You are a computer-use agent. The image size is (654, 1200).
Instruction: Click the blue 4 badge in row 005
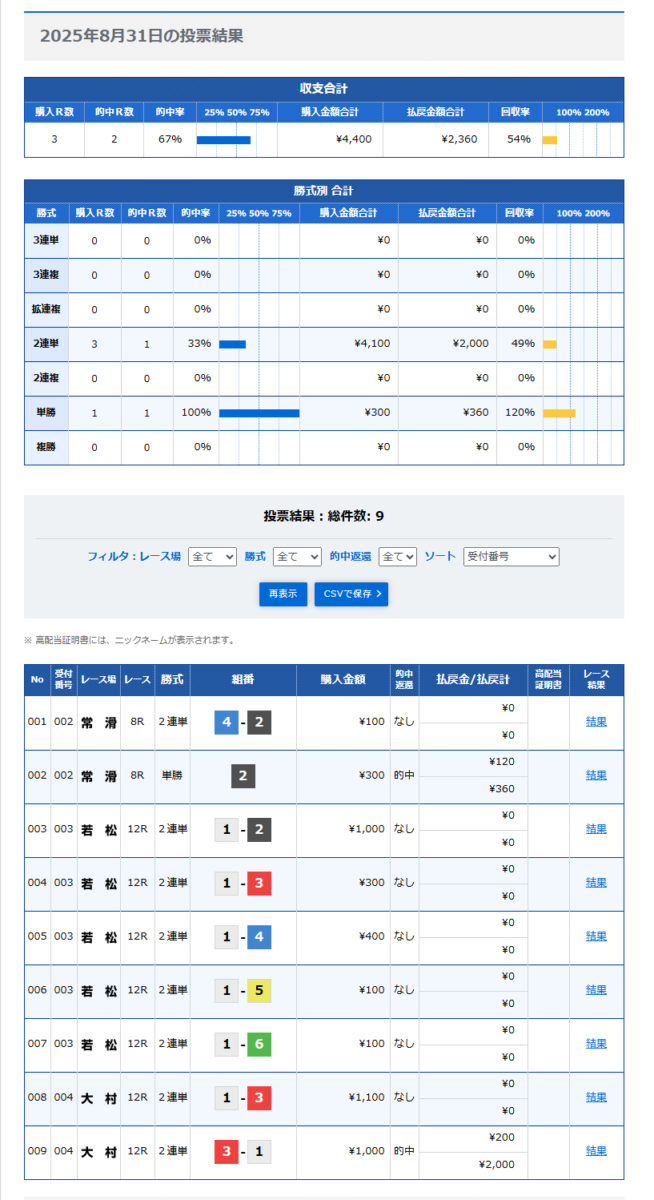point(259,937)
